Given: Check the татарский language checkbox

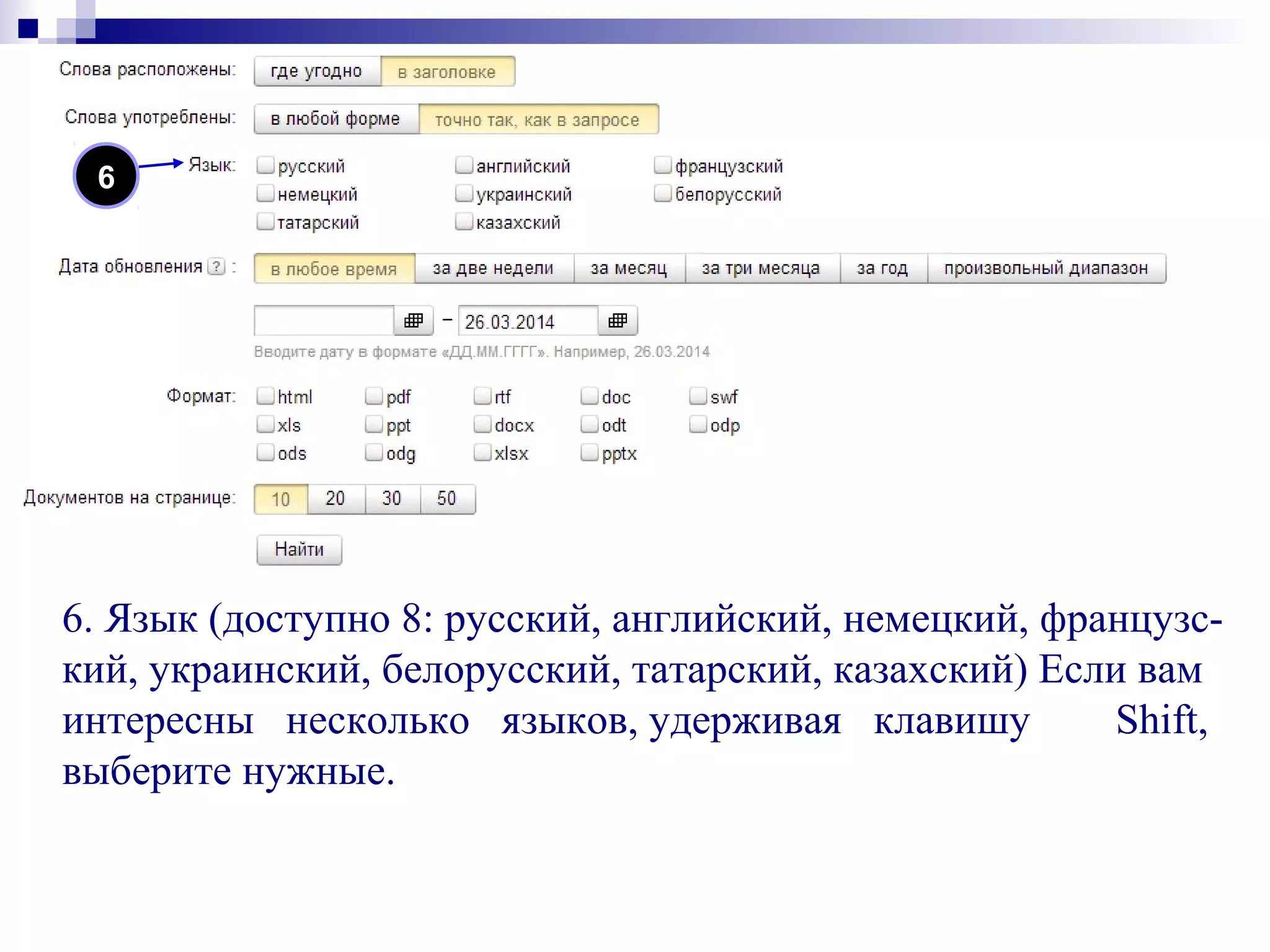Looking at the screenshot, I should pyautogui.click(x=265, y=221).
